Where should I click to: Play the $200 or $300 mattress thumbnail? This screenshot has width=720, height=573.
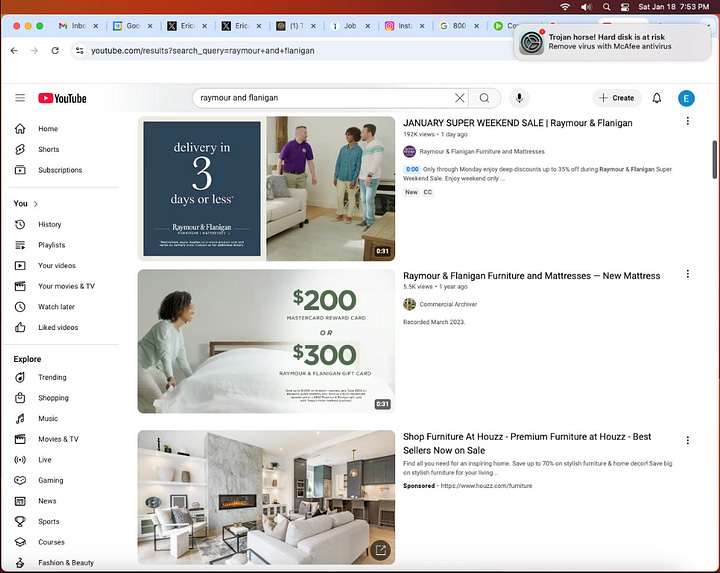pos(266,341)
